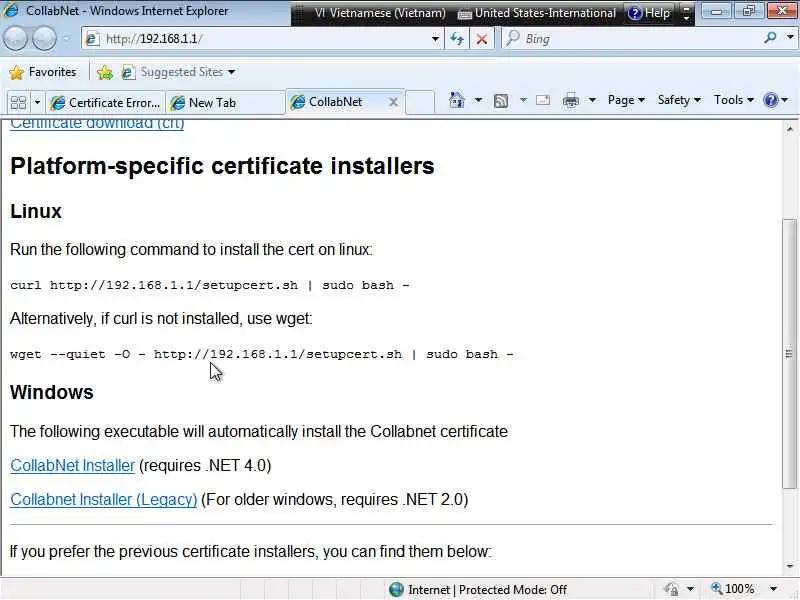This screenshot has height=600, width=800.
Task: Click the Internet Explorer title bar icon
Action: pos(11,10)
